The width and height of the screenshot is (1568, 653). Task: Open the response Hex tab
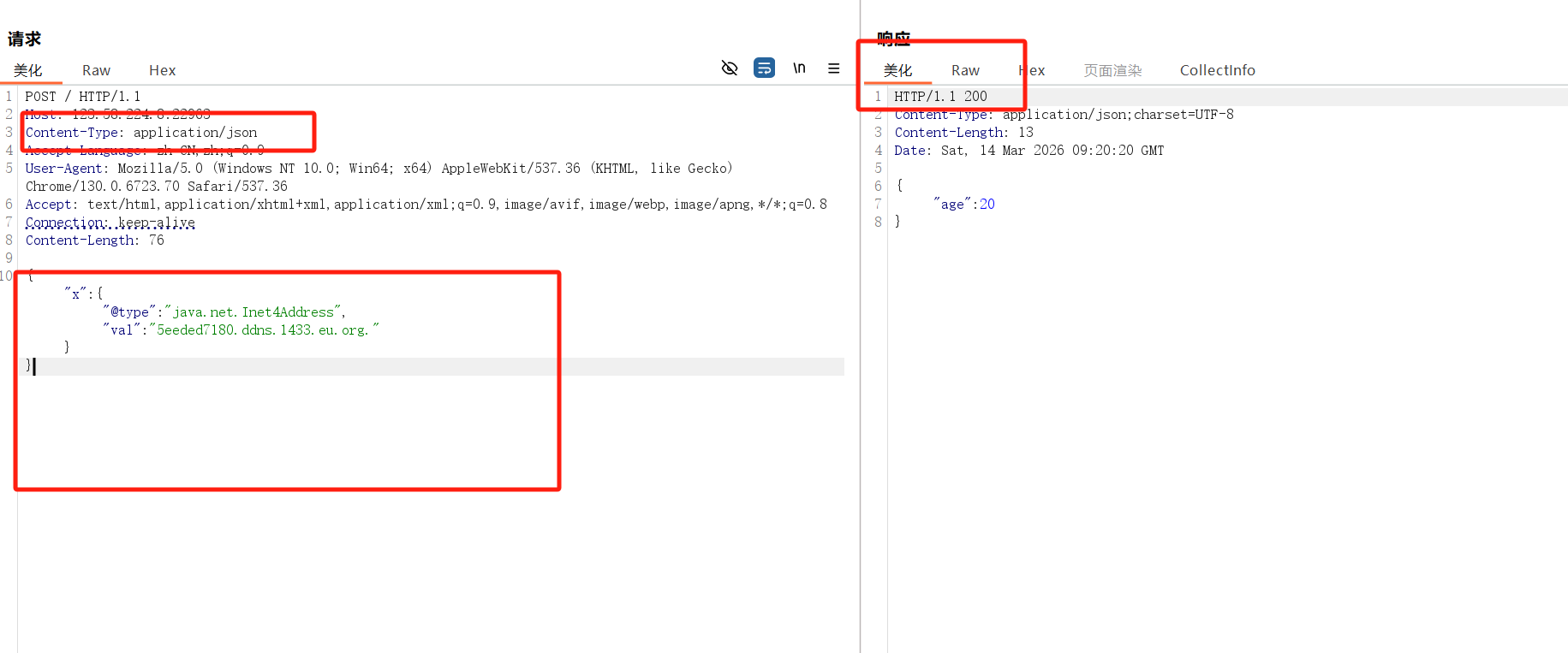point(1032,70)
